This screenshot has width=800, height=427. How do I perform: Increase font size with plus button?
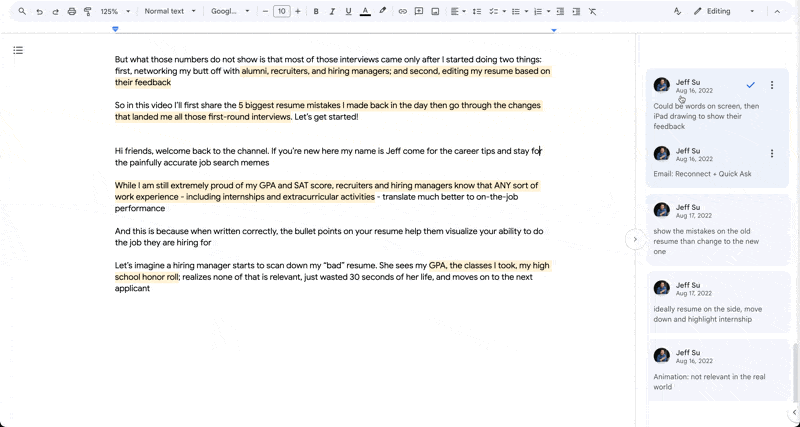coord(298,11)
